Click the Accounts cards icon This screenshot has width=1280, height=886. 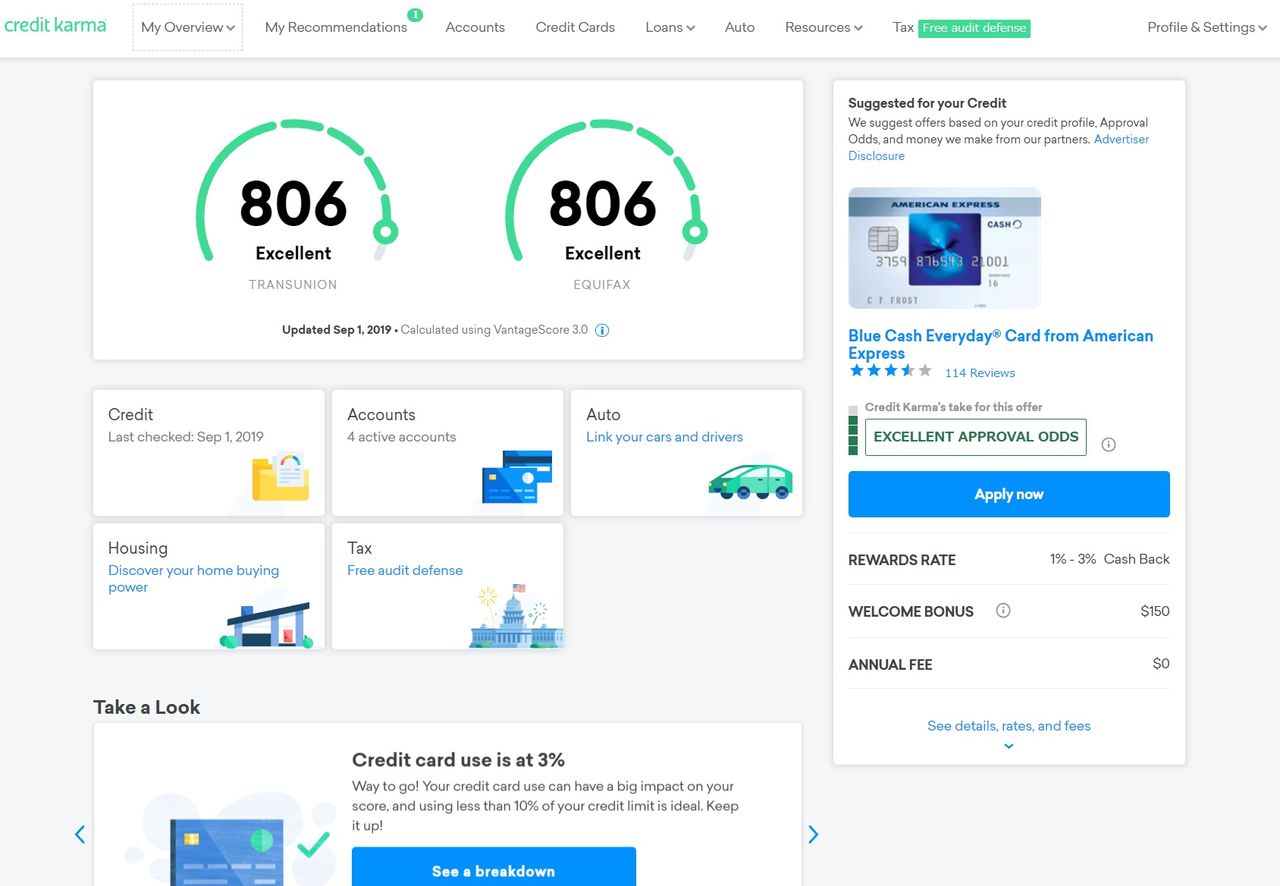(x=517, y=476)
